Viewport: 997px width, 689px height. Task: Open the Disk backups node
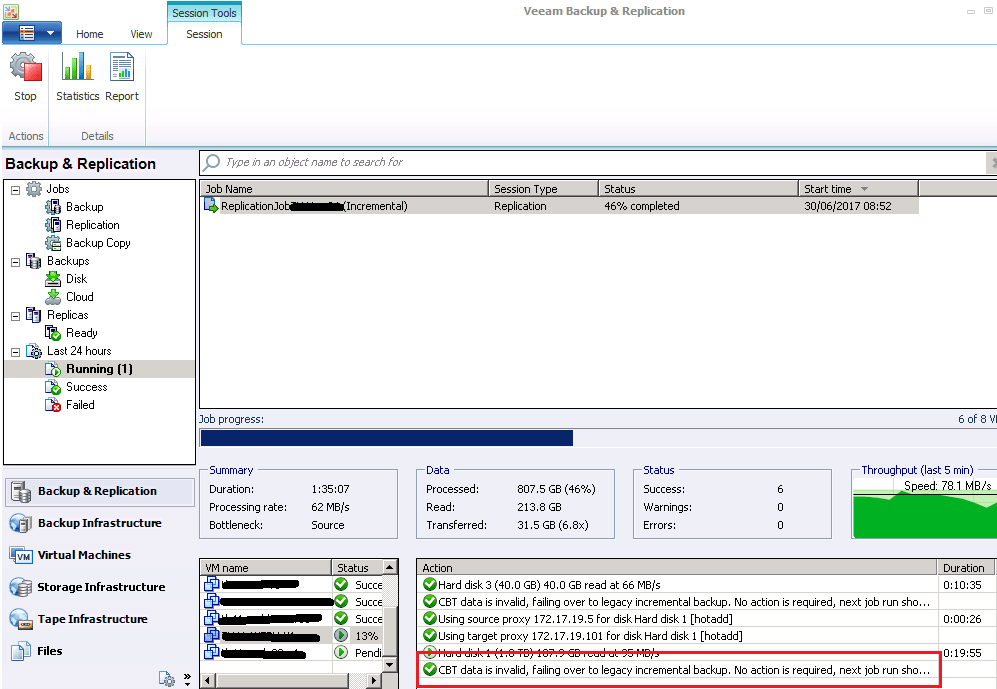pos(76,279)
